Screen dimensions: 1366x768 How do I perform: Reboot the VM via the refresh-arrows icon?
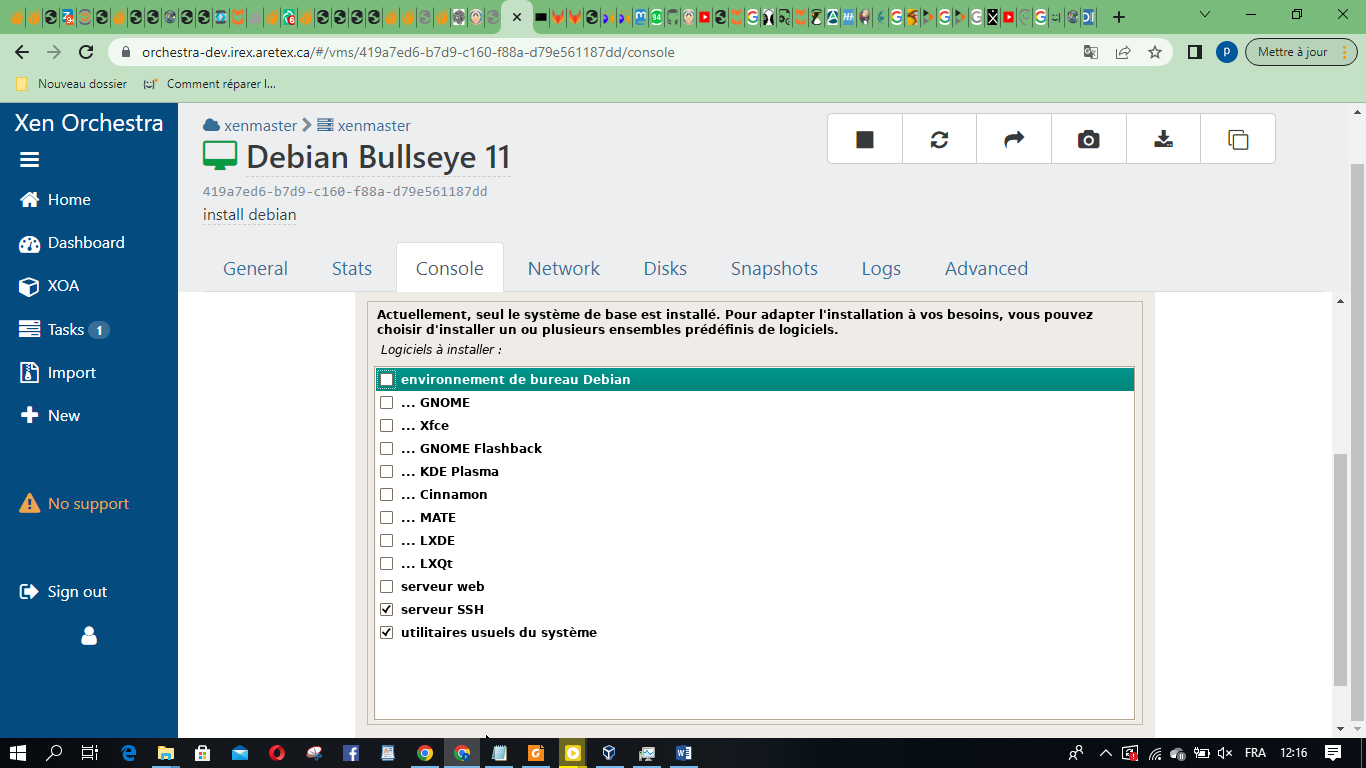(939, 139)
